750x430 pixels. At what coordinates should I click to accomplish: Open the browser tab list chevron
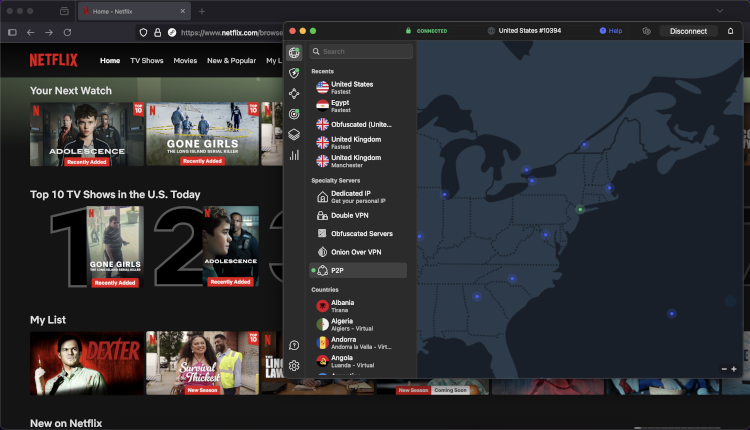coord(720,11)
